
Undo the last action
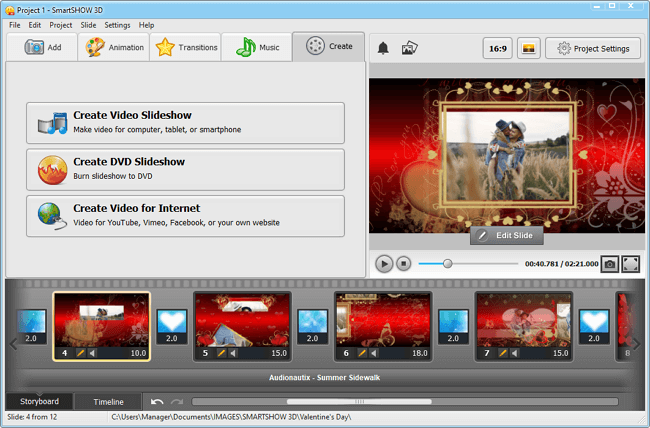(x=157, y=401)
